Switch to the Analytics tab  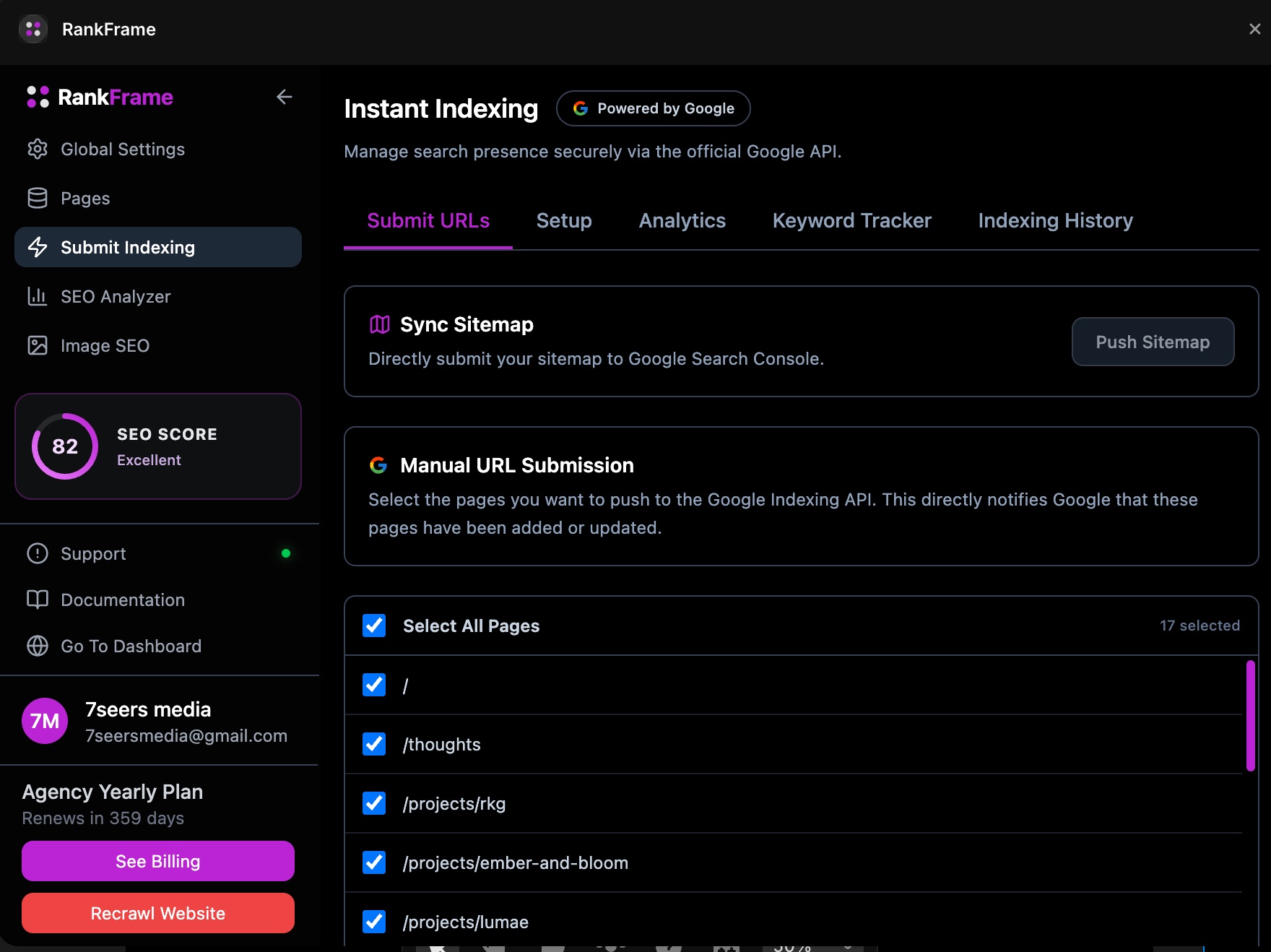coord(682,220)
